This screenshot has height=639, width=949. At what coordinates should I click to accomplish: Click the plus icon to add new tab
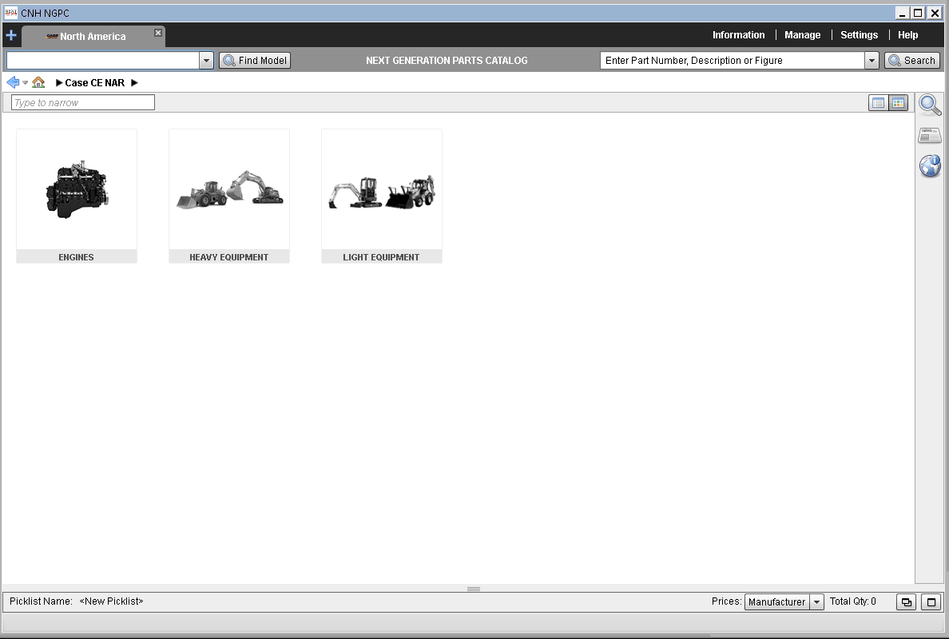point(11,35)
